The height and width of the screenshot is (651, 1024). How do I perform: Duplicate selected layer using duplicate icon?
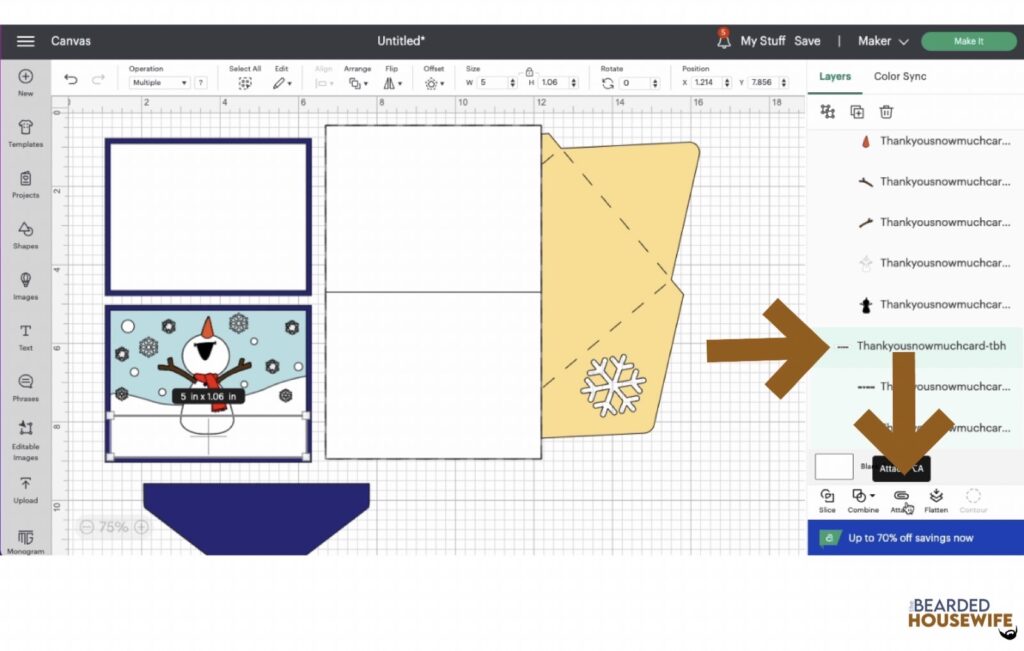pyautogui.click(x=857, y=112)
